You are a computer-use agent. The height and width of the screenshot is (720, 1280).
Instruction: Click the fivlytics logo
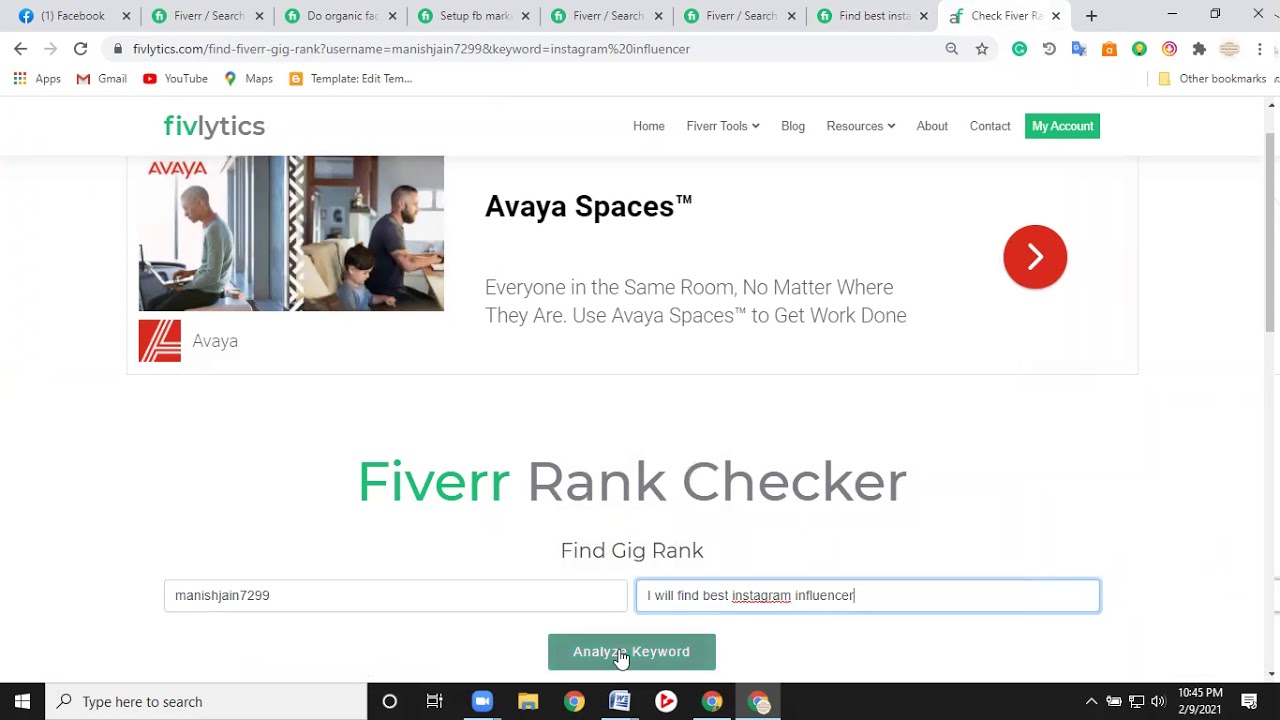point(214,126)
